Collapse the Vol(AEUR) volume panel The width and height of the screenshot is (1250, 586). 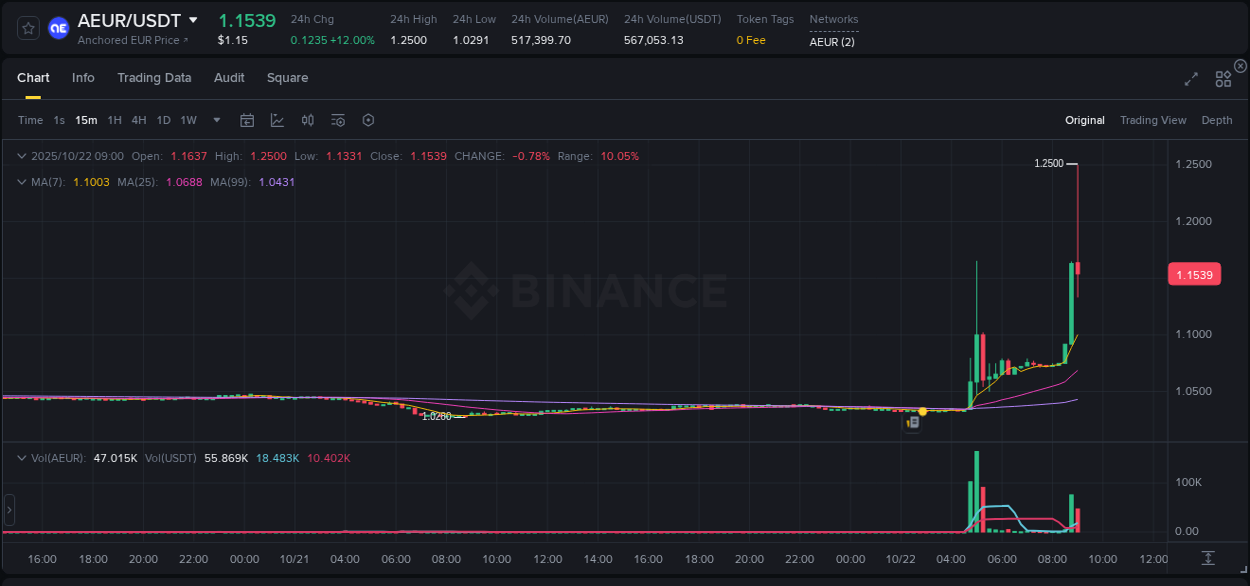coord(22,457)
